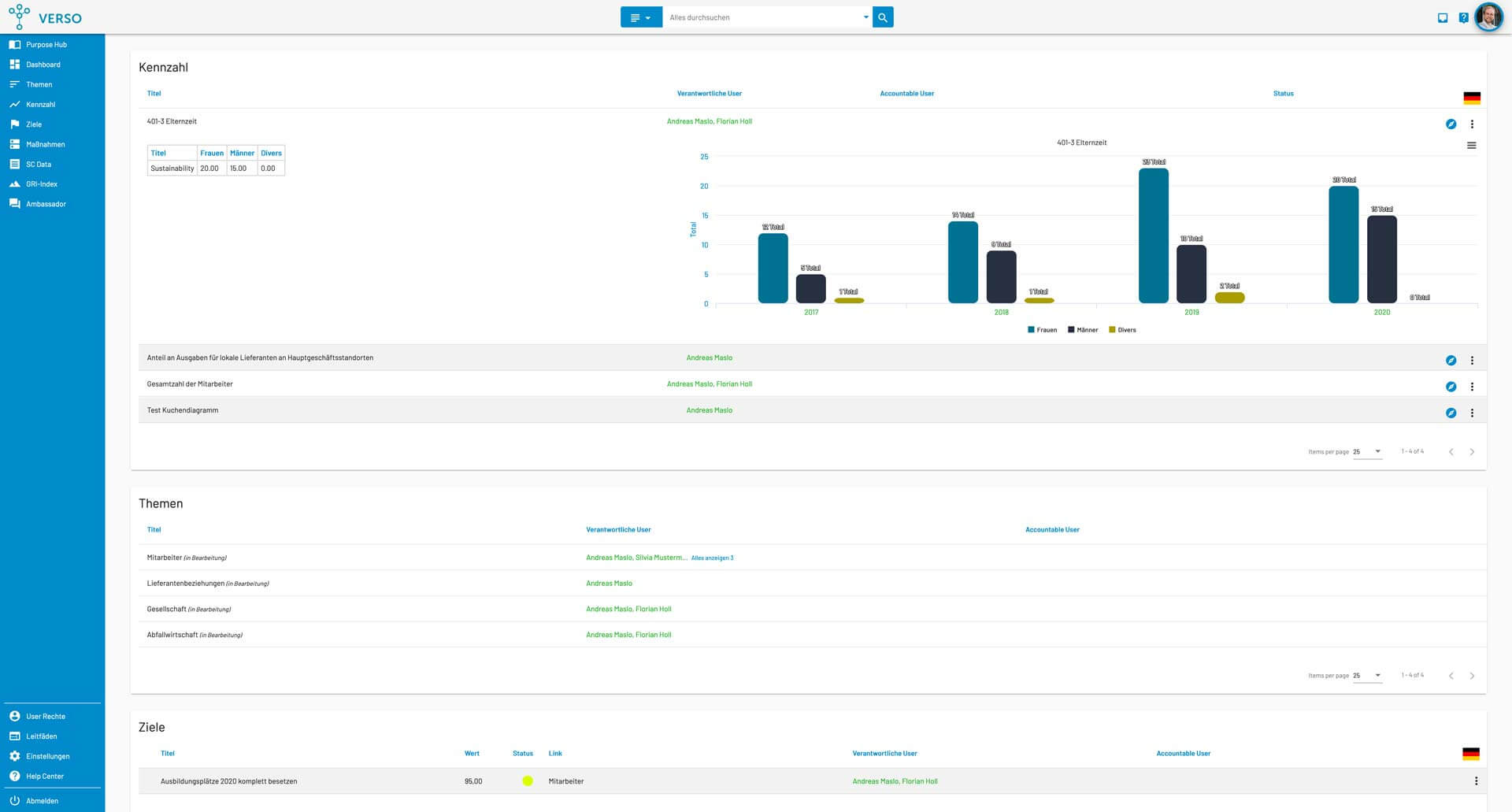
Task: Toggle Divers series in chart legend
Action: (x=1122, y=330)
